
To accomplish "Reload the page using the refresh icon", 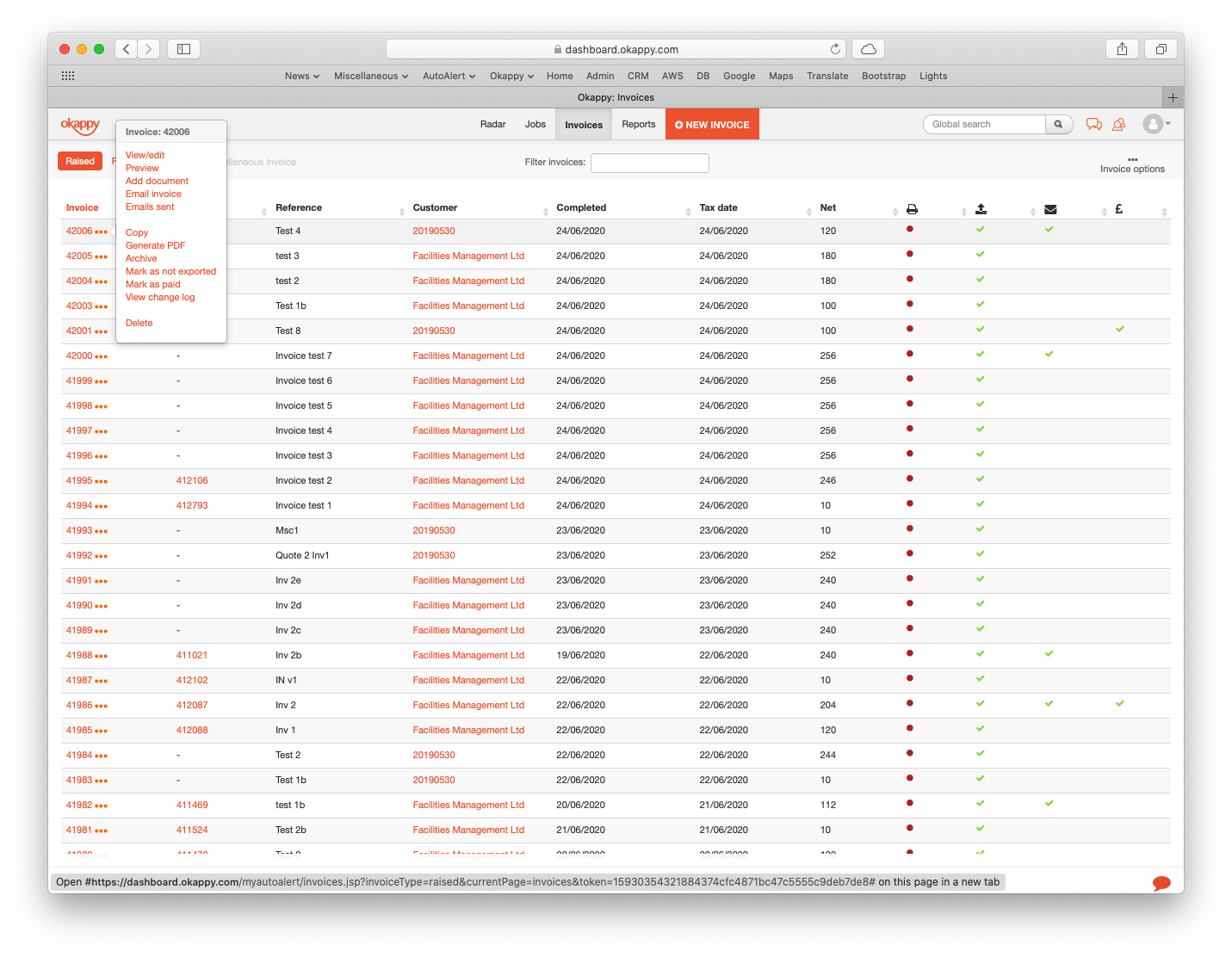I will [835, 49].
